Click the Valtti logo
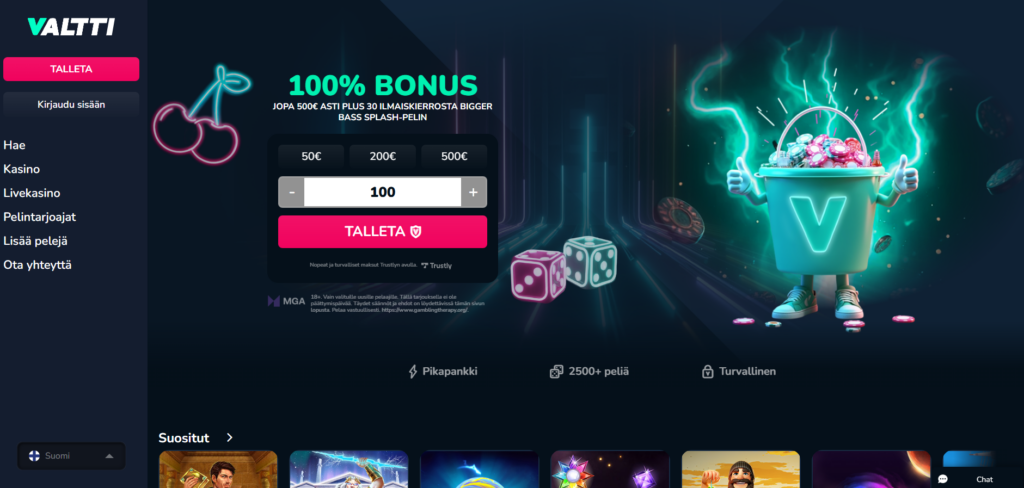The height and width of the screenshot is (488, 1024). (71, 27)
